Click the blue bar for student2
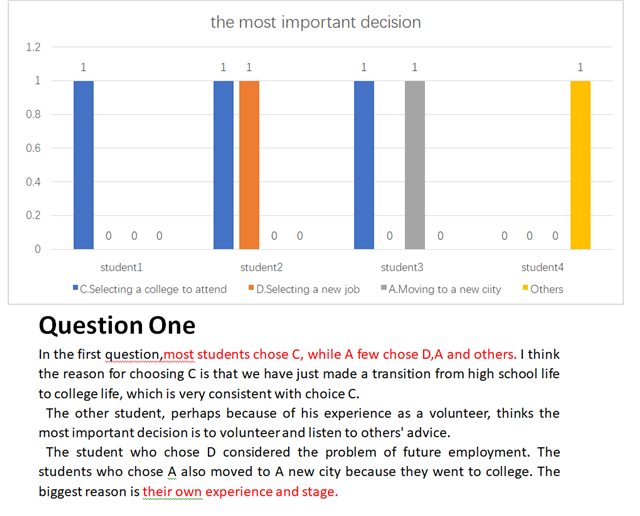The image size is (640, 516). coord(224,165)
